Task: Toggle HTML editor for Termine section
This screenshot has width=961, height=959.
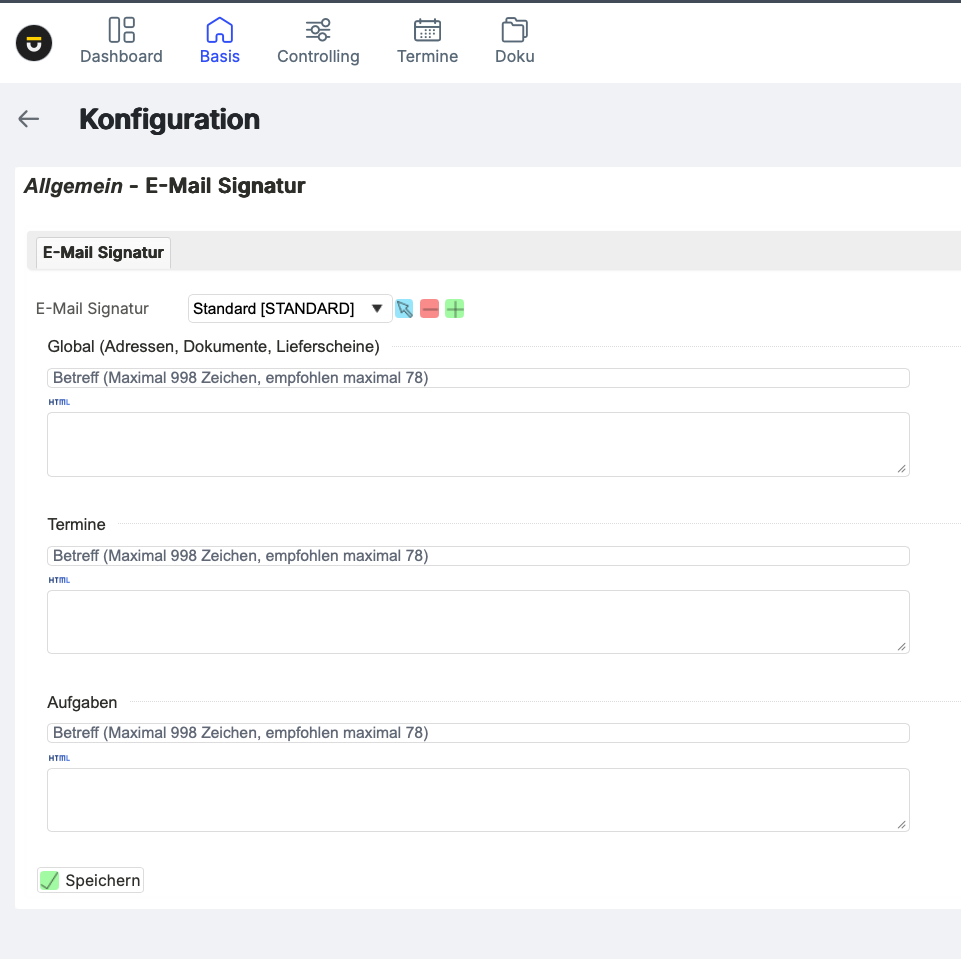Action: [x=59, y=580]
